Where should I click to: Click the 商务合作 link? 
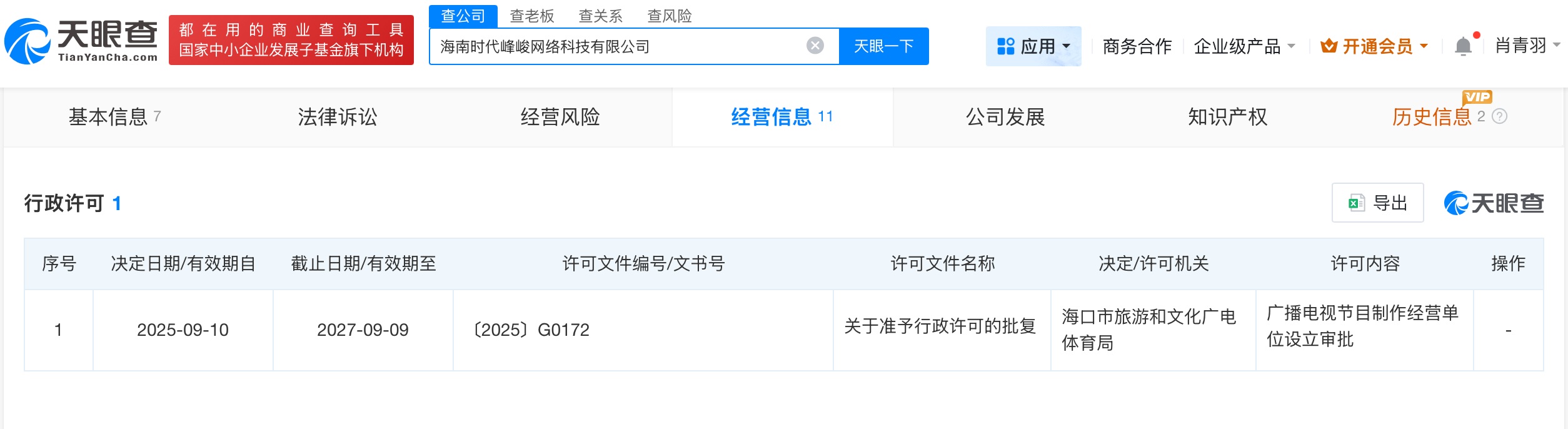click(1138, 45)
